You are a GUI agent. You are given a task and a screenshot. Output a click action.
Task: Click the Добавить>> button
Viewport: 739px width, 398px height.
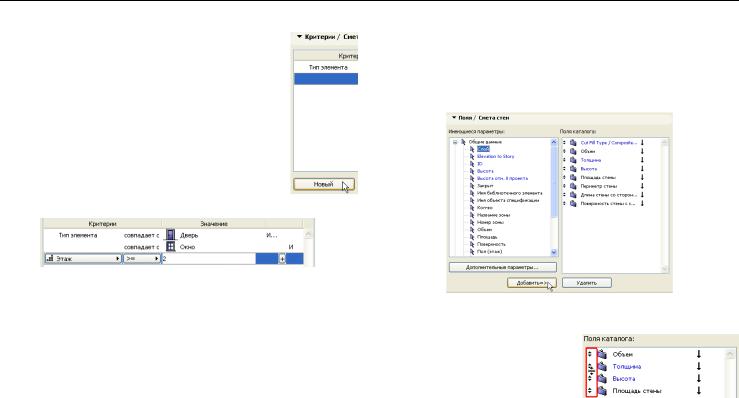532,283
